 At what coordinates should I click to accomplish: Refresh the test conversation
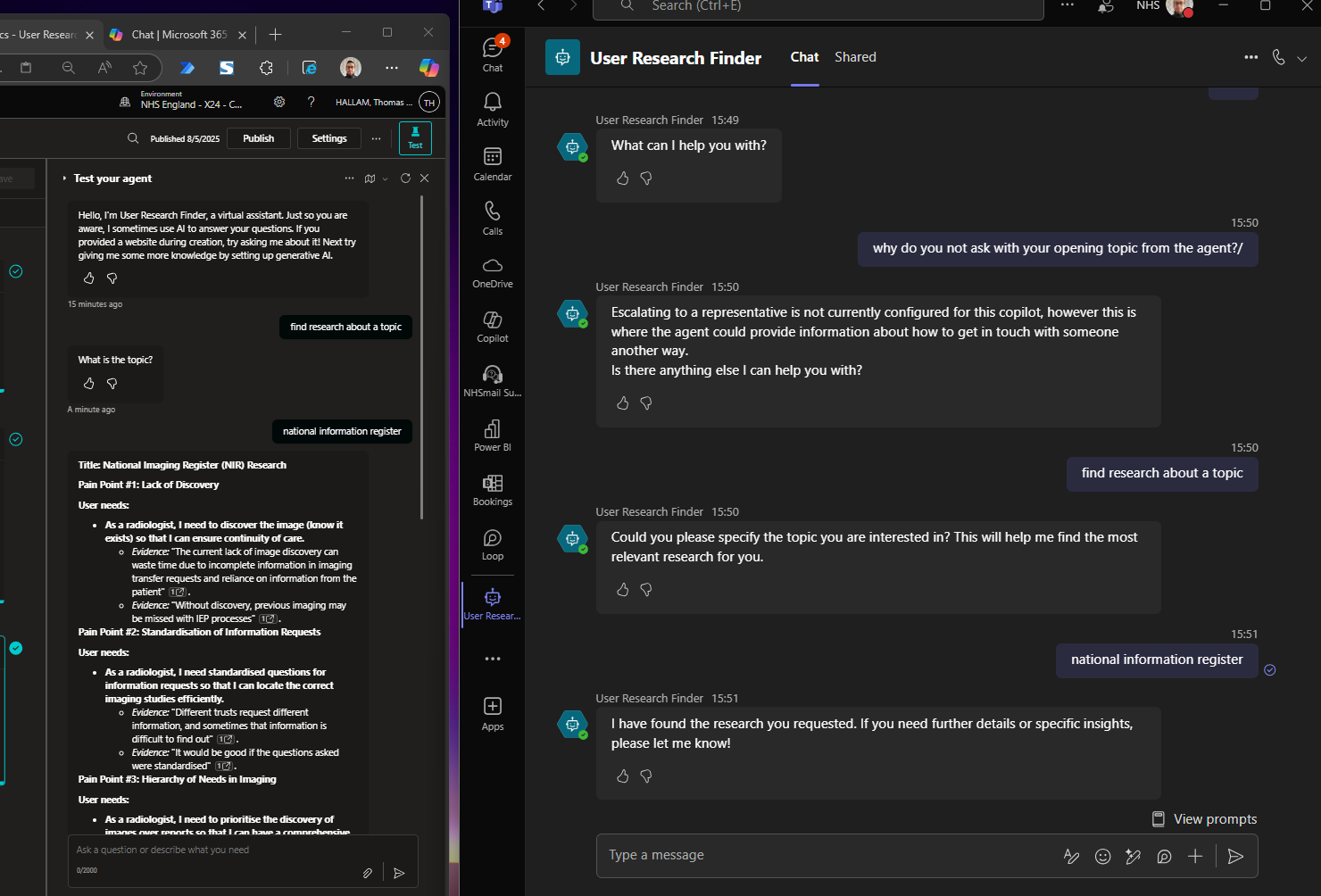[405, 178]
